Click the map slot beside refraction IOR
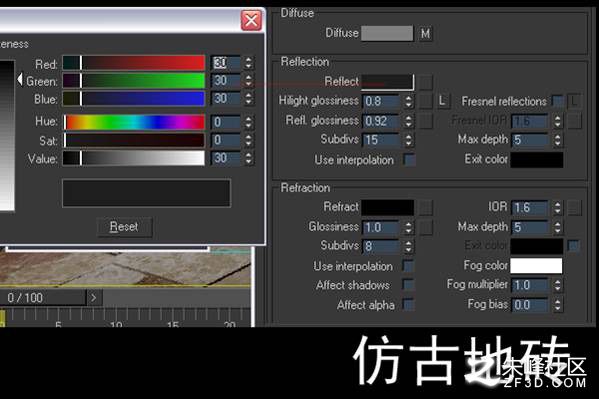 tap(574, 208)
